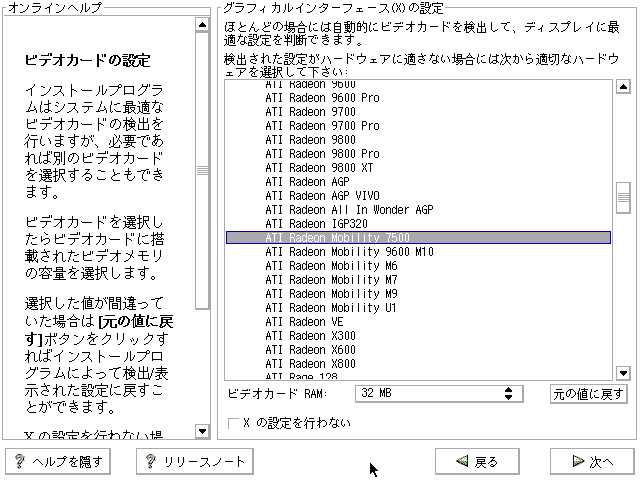Select ATI Radeon AGP entry
Image resolution: width=640 pixels, height=480 pixels.
[x=418, y=182]
